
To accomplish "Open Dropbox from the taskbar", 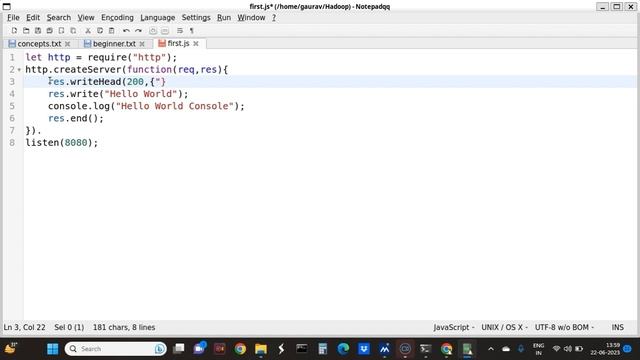I will click(364, 349).
